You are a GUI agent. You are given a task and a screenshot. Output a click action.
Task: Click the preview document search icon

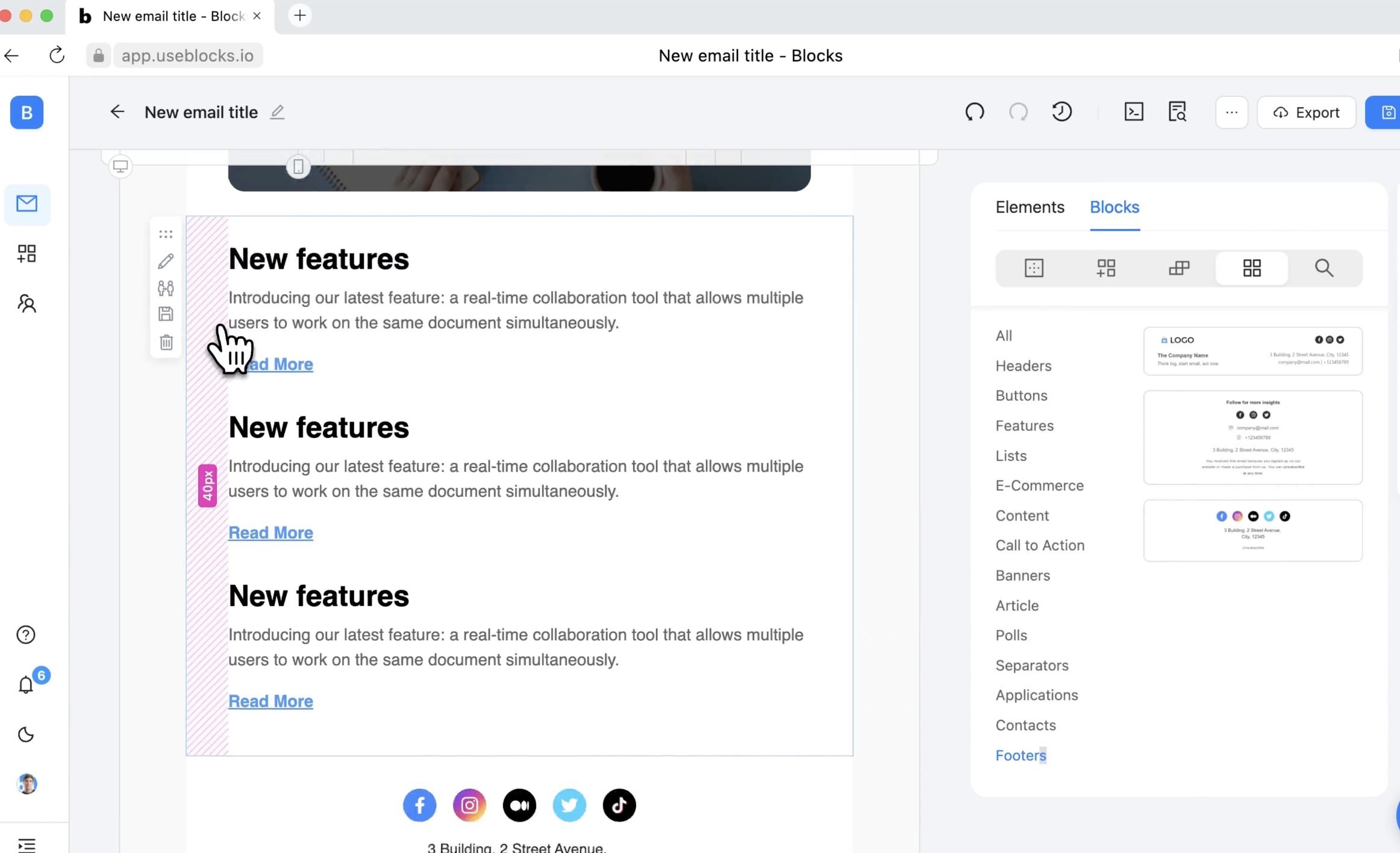pyautogui.click(x=1177, y=112)
